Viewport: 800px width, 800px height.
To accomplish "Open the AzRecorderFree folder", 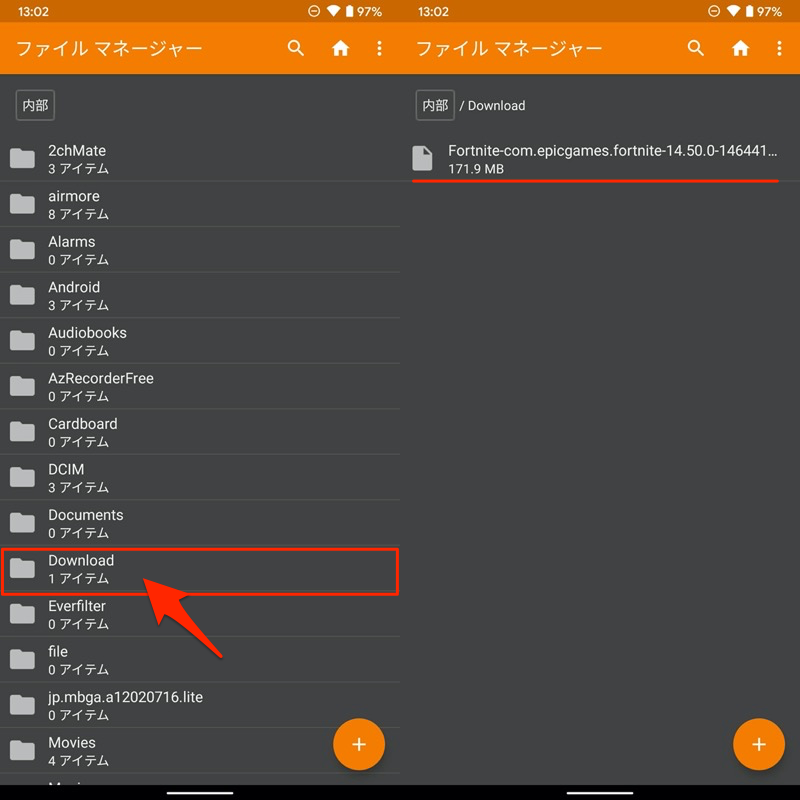I will tap(200, 387).
